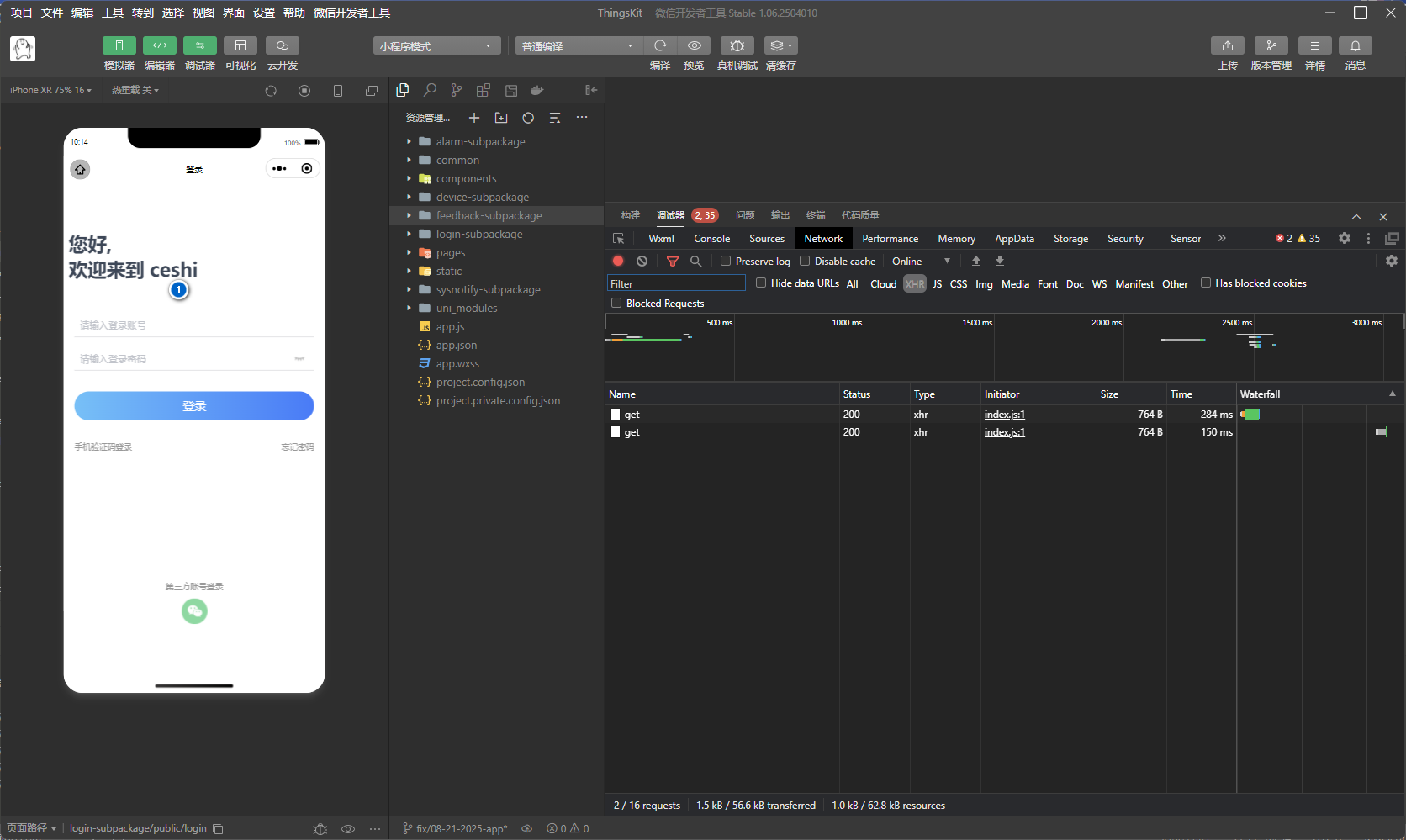Open the preview eye icon

pyautogui.click(x=694, y=45)
